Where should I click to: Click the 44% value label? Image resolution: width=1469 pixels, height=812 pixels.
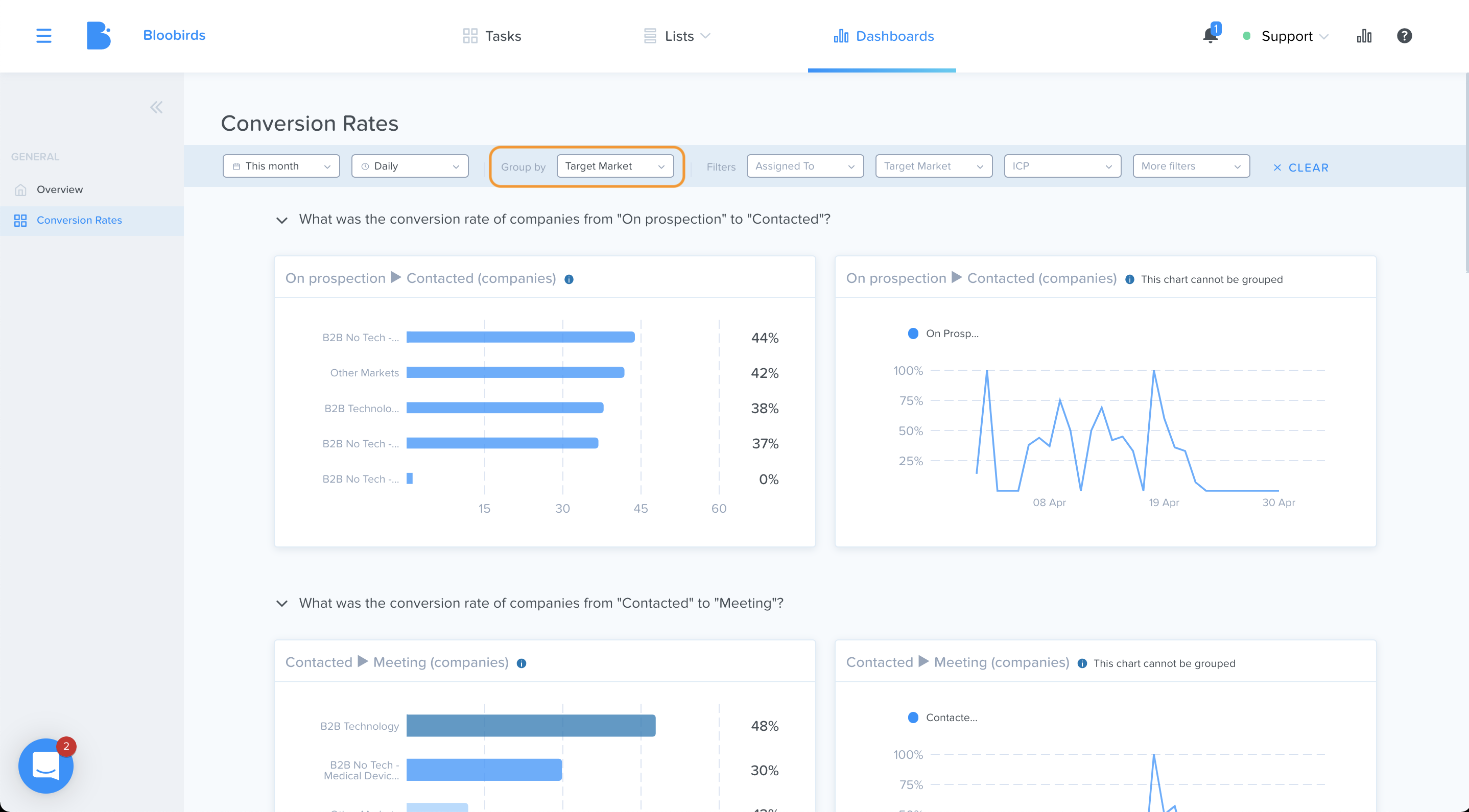point(764,338)
